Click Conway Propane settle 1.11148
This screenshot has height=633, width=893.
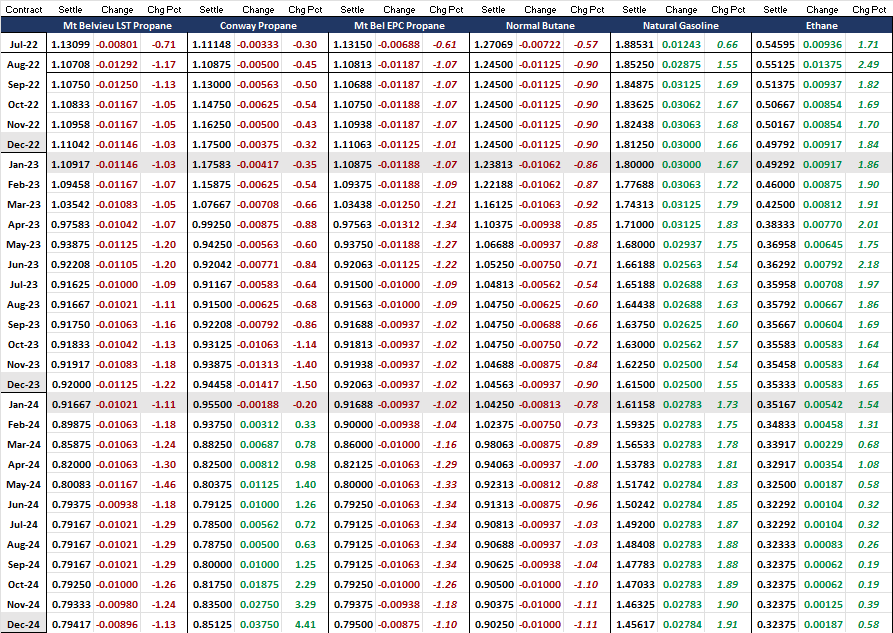tap(211, 44)
